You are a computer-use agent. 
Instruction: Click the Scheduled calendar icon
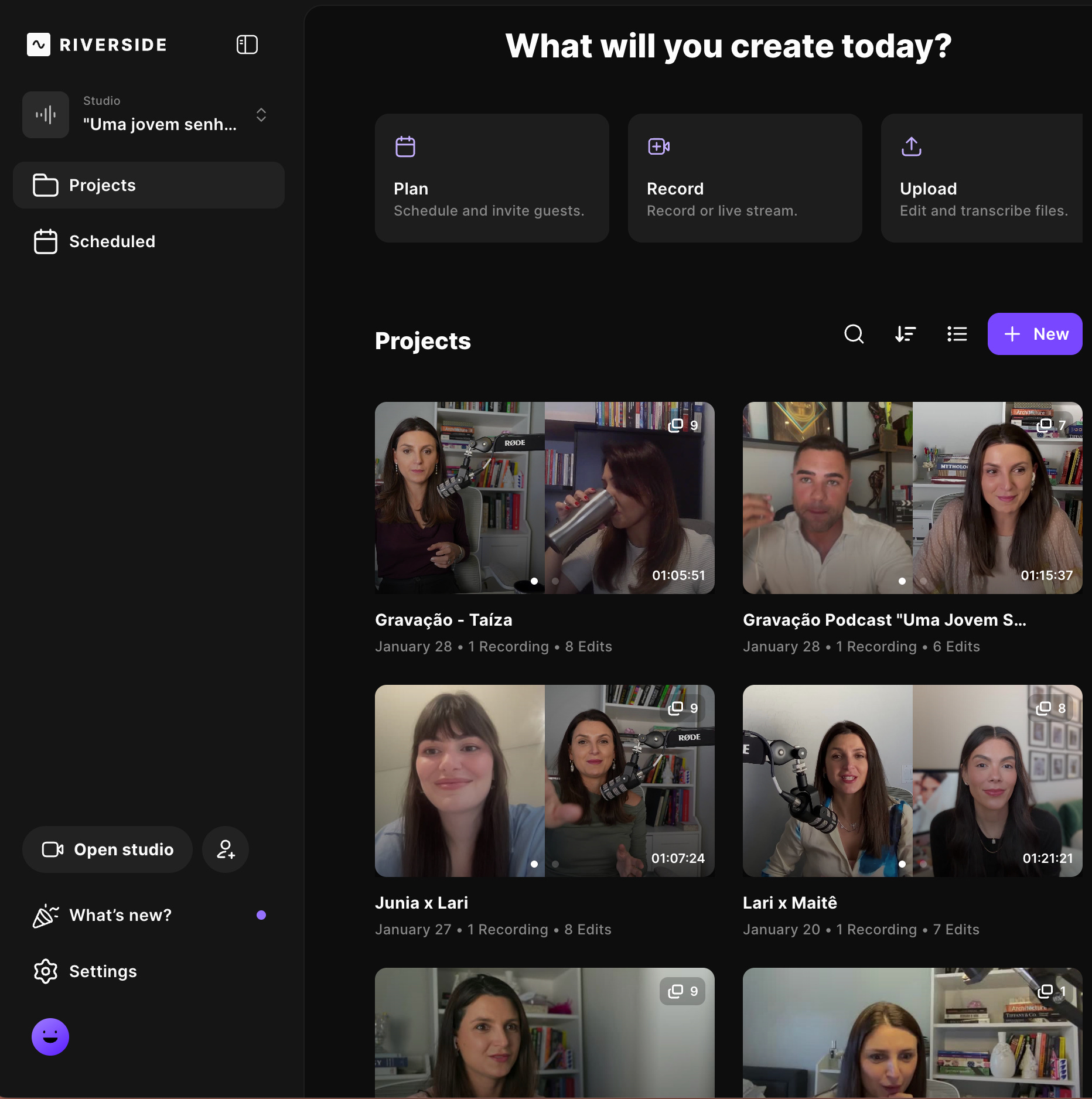[x=46, y=241]
